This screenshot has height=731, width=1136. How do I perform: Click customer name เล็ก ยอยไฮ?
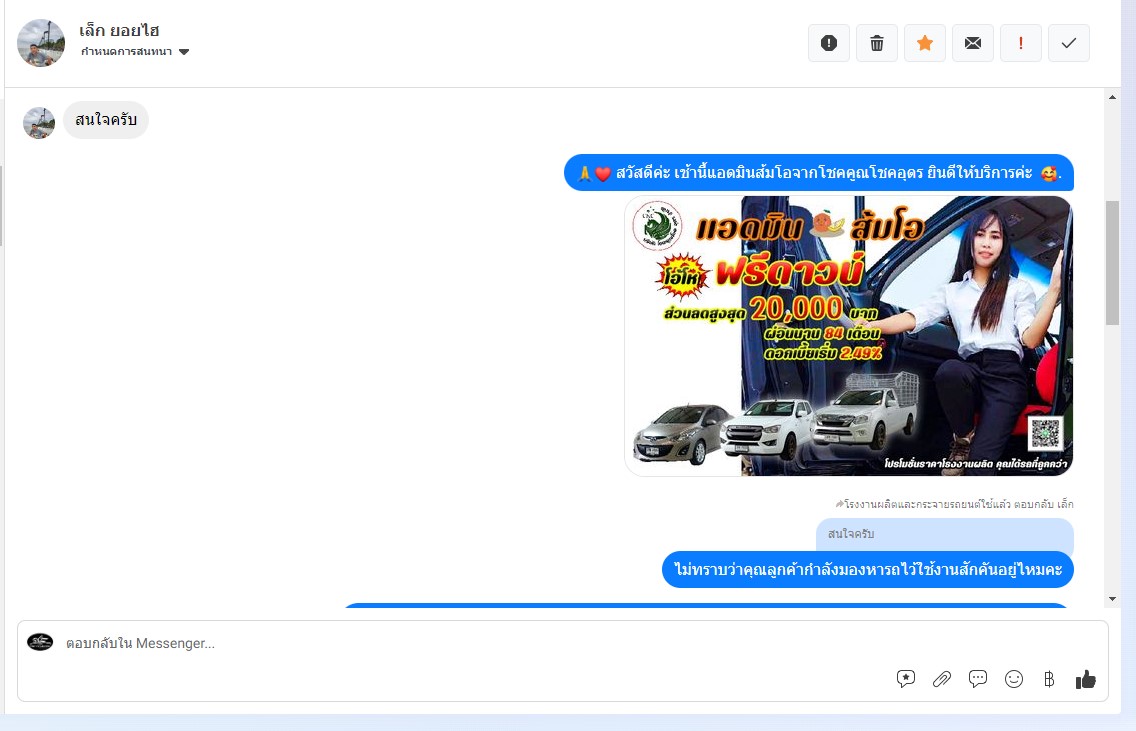pyautogui.click(x=120, y=30)
